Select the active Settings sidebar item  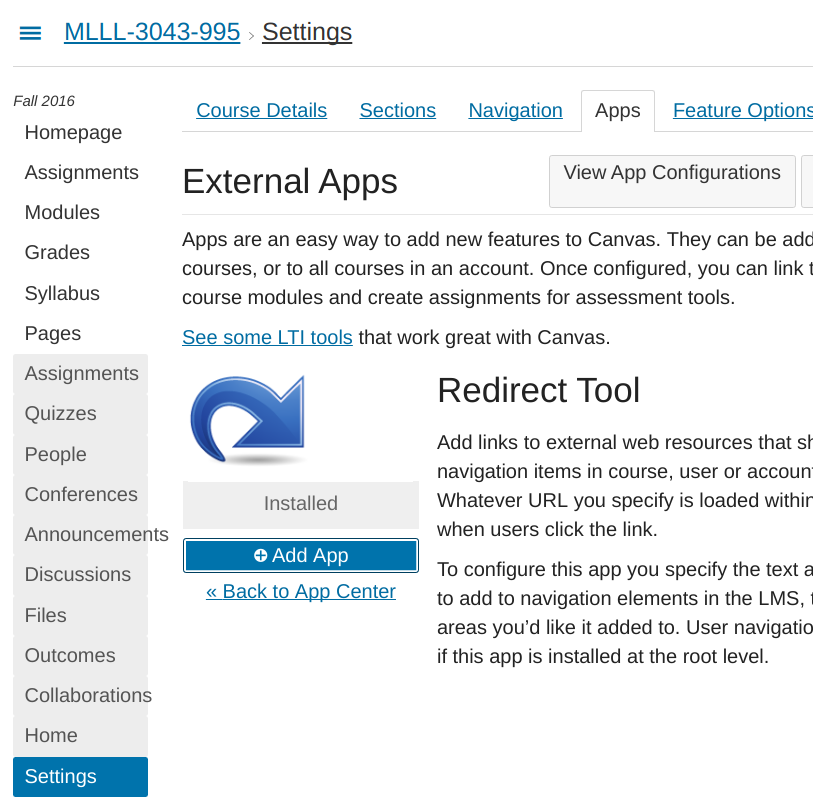click(80, 776)
